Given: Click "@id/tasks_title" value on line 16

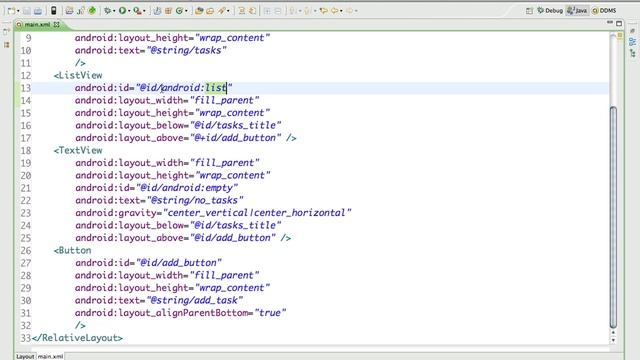Looking at the screenshot, I should [x=236, y=125].
